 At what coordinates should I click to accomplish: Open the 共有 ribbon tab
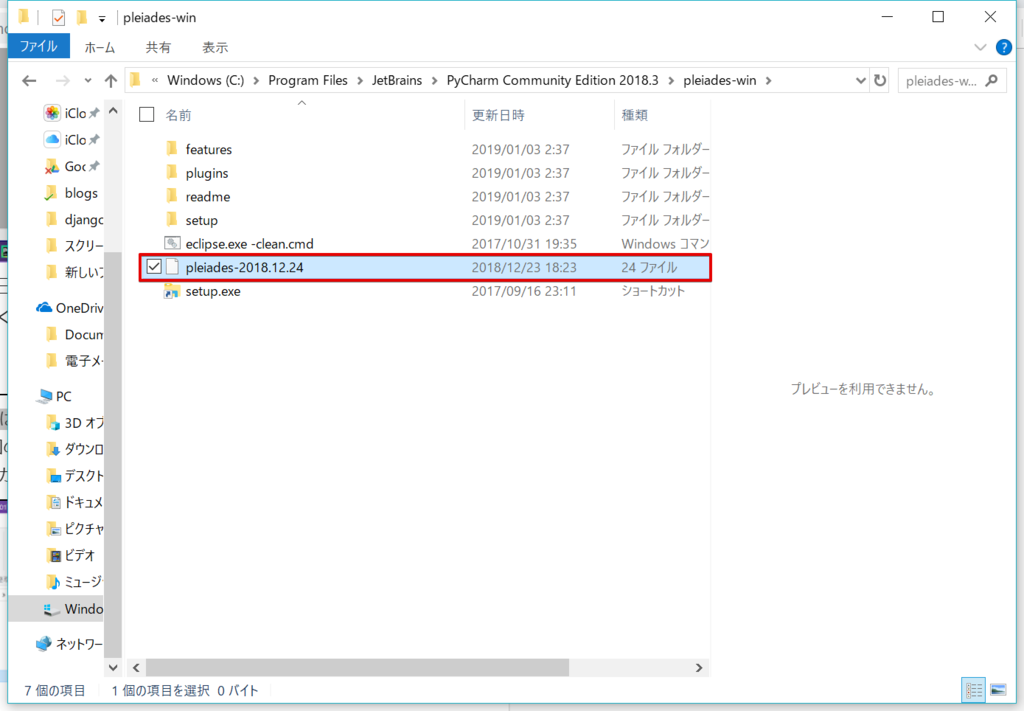tap(158, 47)
